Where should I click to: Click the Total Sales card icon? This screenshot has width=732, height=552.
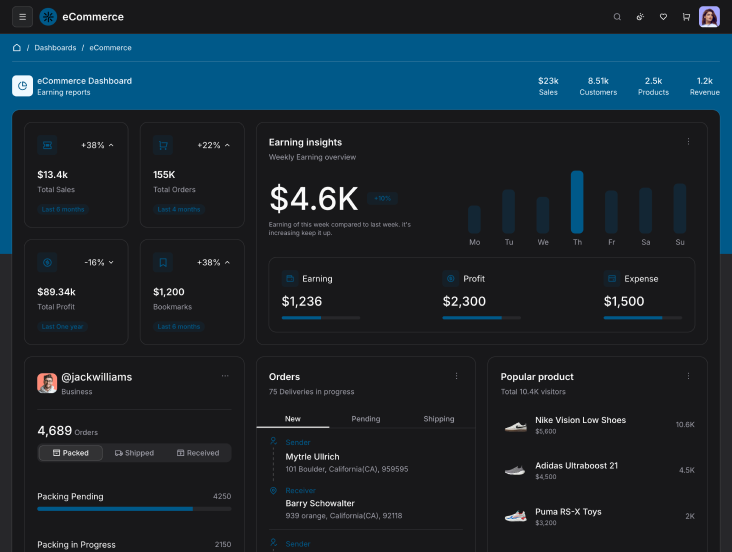[47, 145]
